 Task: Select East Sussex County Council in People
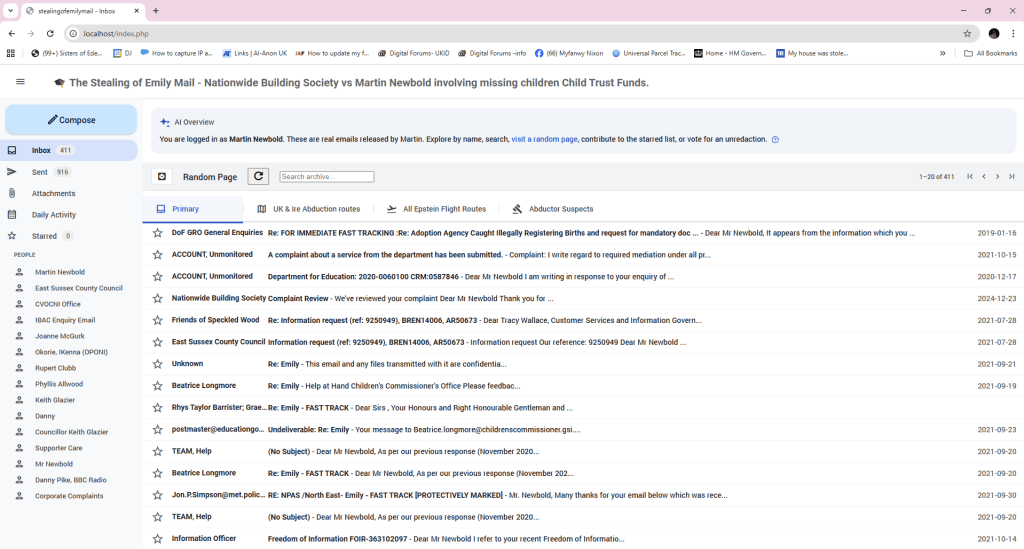tap(78, 288)
